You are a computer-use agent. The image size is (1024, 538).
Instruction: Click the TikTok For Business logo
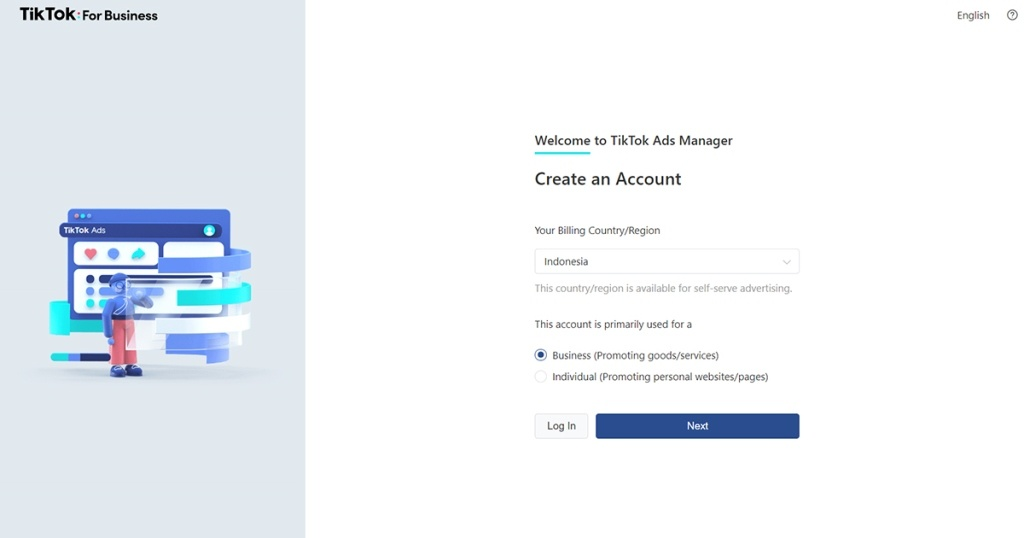click(x=88, y=14)
